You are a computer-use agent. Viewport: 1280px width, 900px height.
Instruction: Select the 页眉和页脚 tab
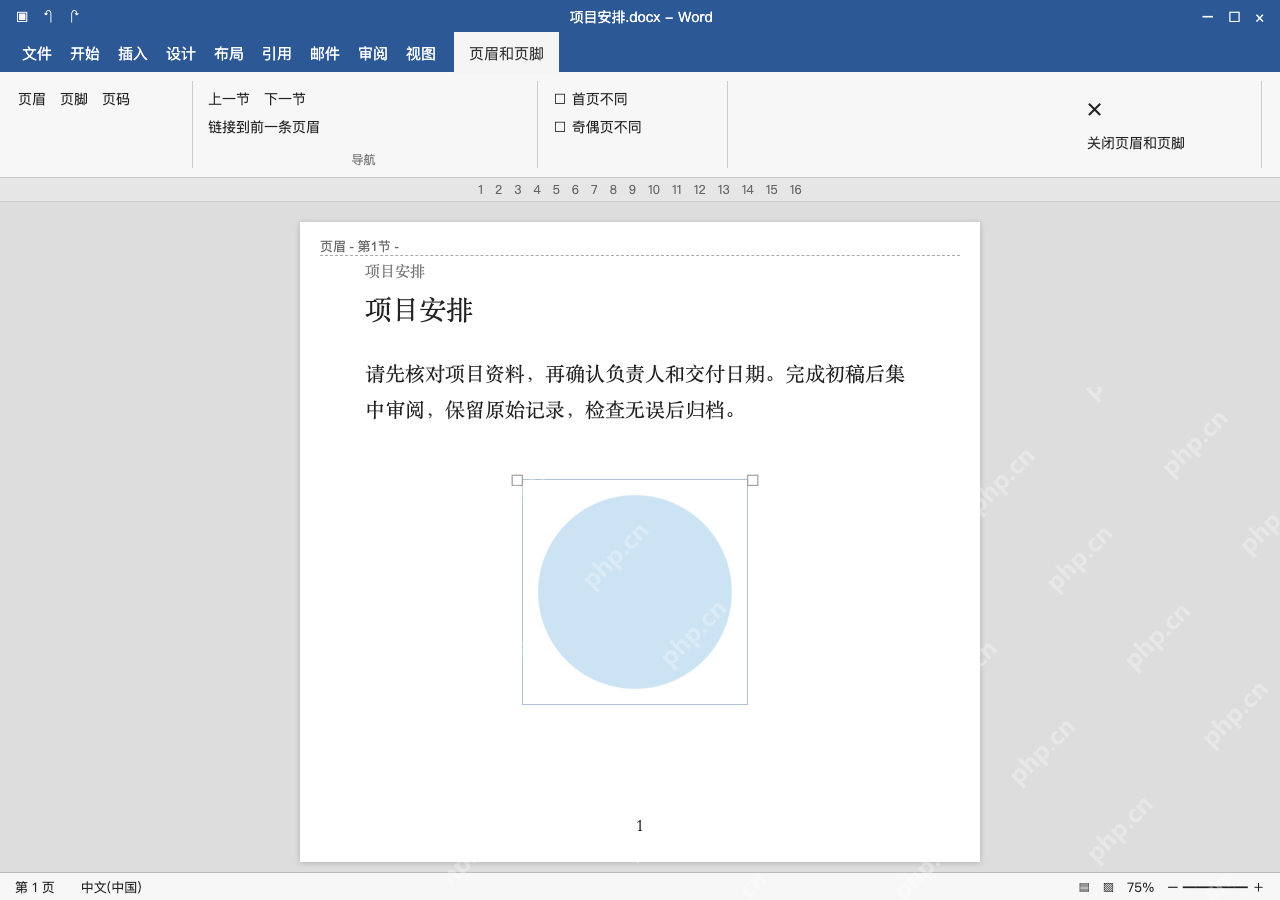tap(506, 53)
